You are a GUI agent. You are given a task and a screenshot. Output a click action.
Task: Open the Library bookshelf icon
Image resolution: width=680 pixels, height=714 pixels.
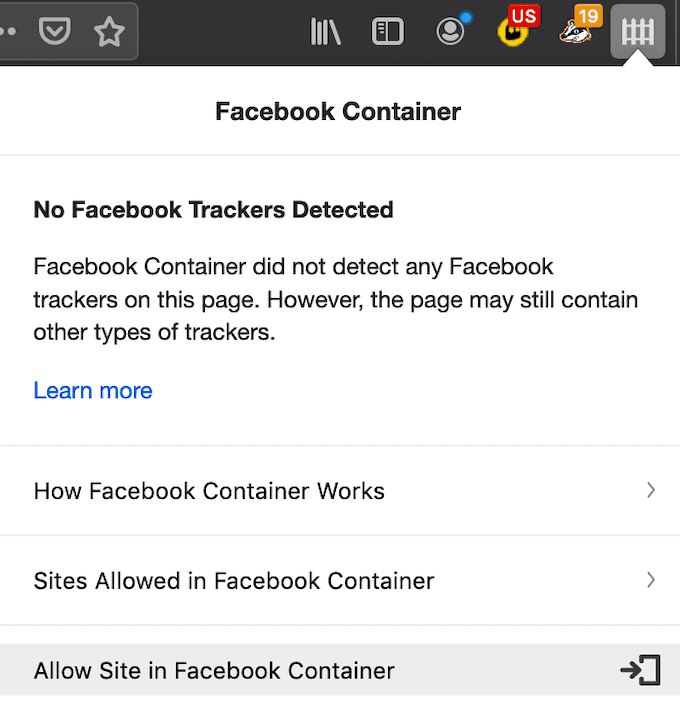(x=326, y=32)
